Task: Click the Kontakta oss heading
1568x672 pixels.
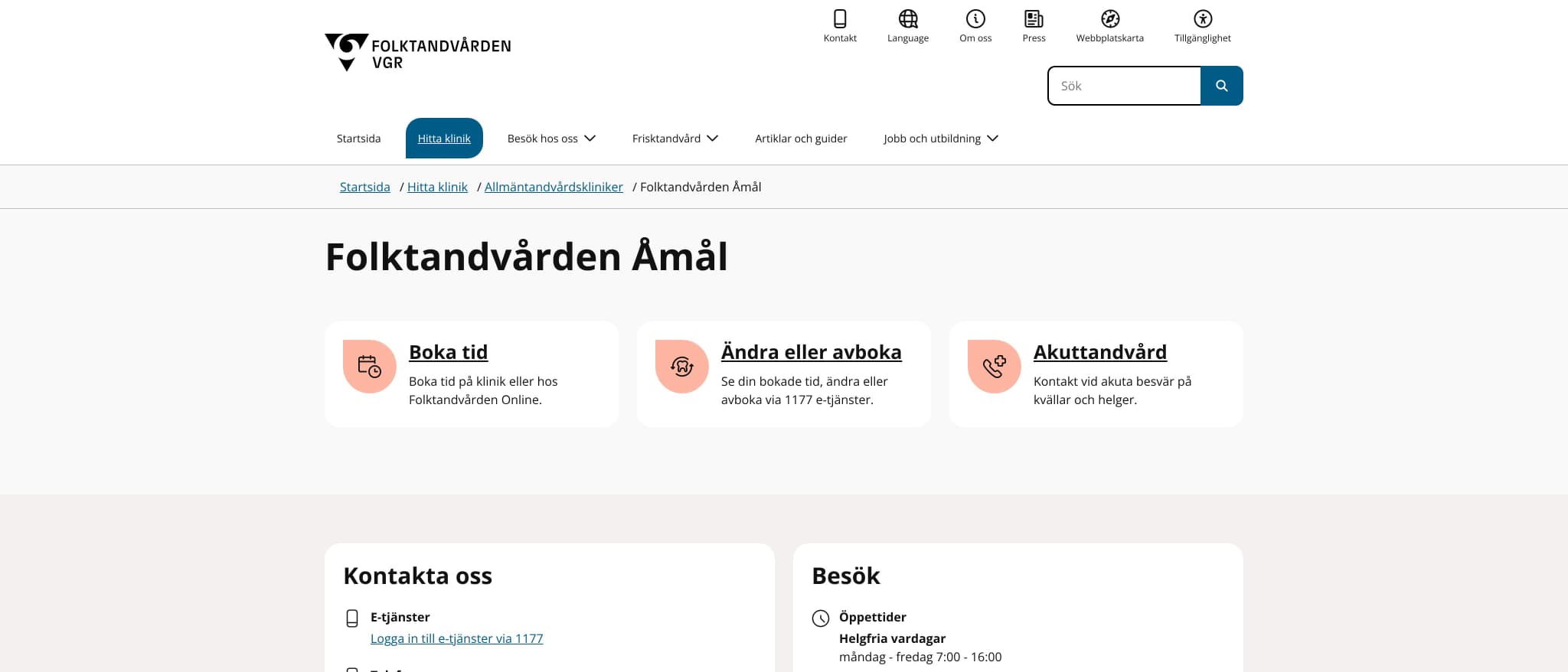Action: pyautogui.click(x=418, y=576)
